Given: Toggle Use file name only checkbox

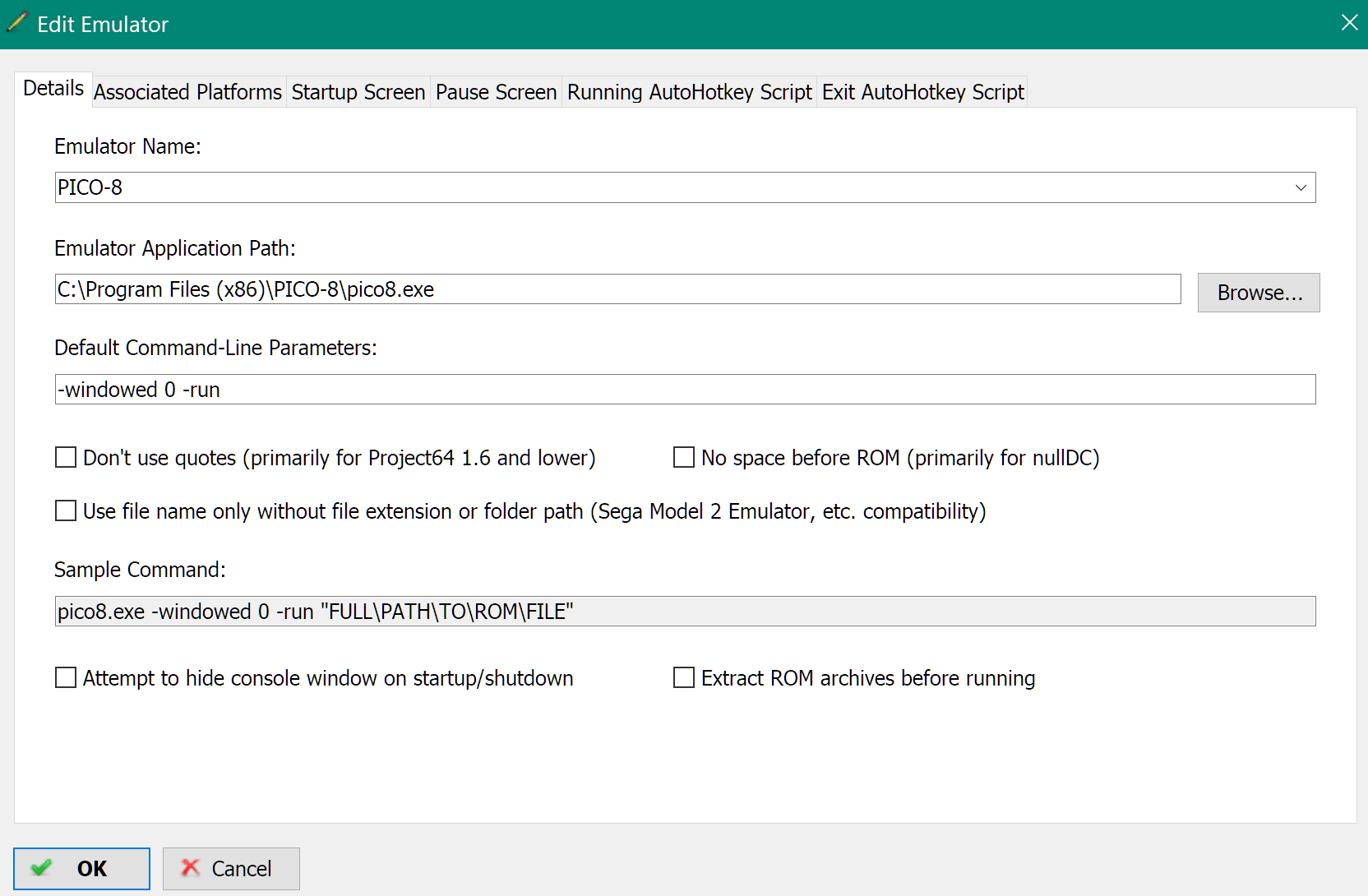Looking at the screenshot, I should point(66,510).
